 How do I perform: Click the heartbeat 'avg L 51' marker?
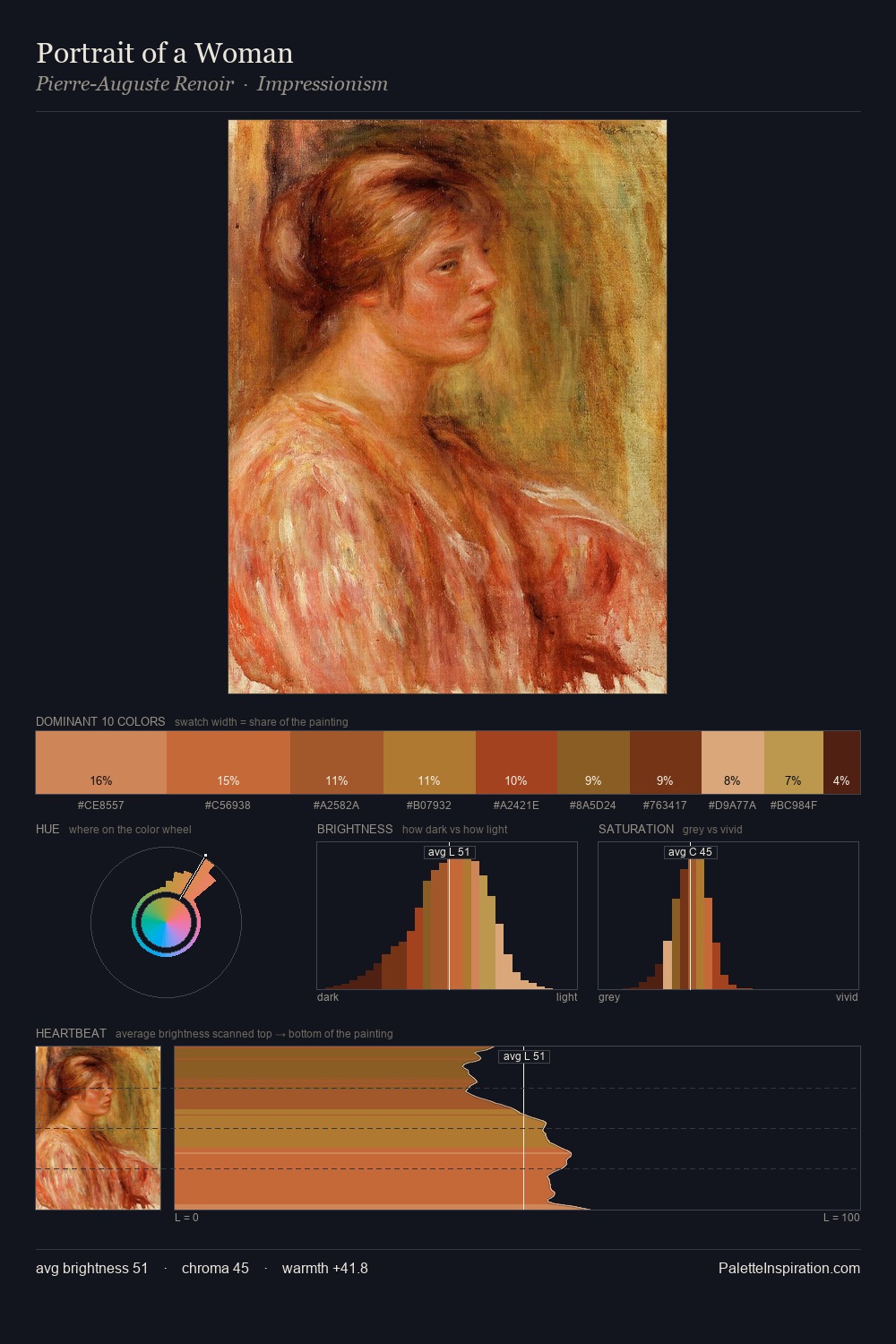click(x=524, y=1056)
